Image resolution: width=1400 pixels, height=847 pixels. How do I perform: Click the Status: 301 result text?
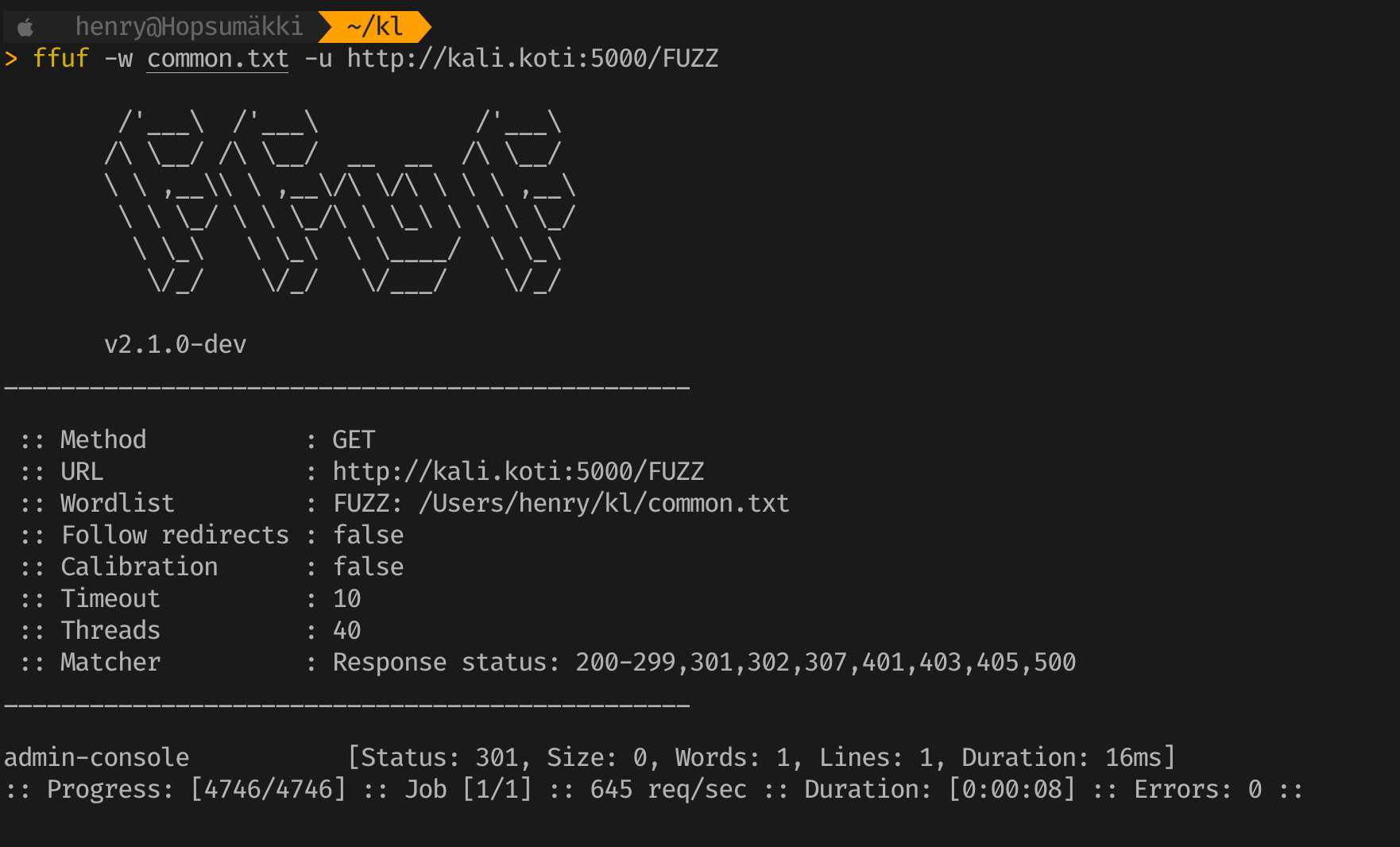pos(439,758)
